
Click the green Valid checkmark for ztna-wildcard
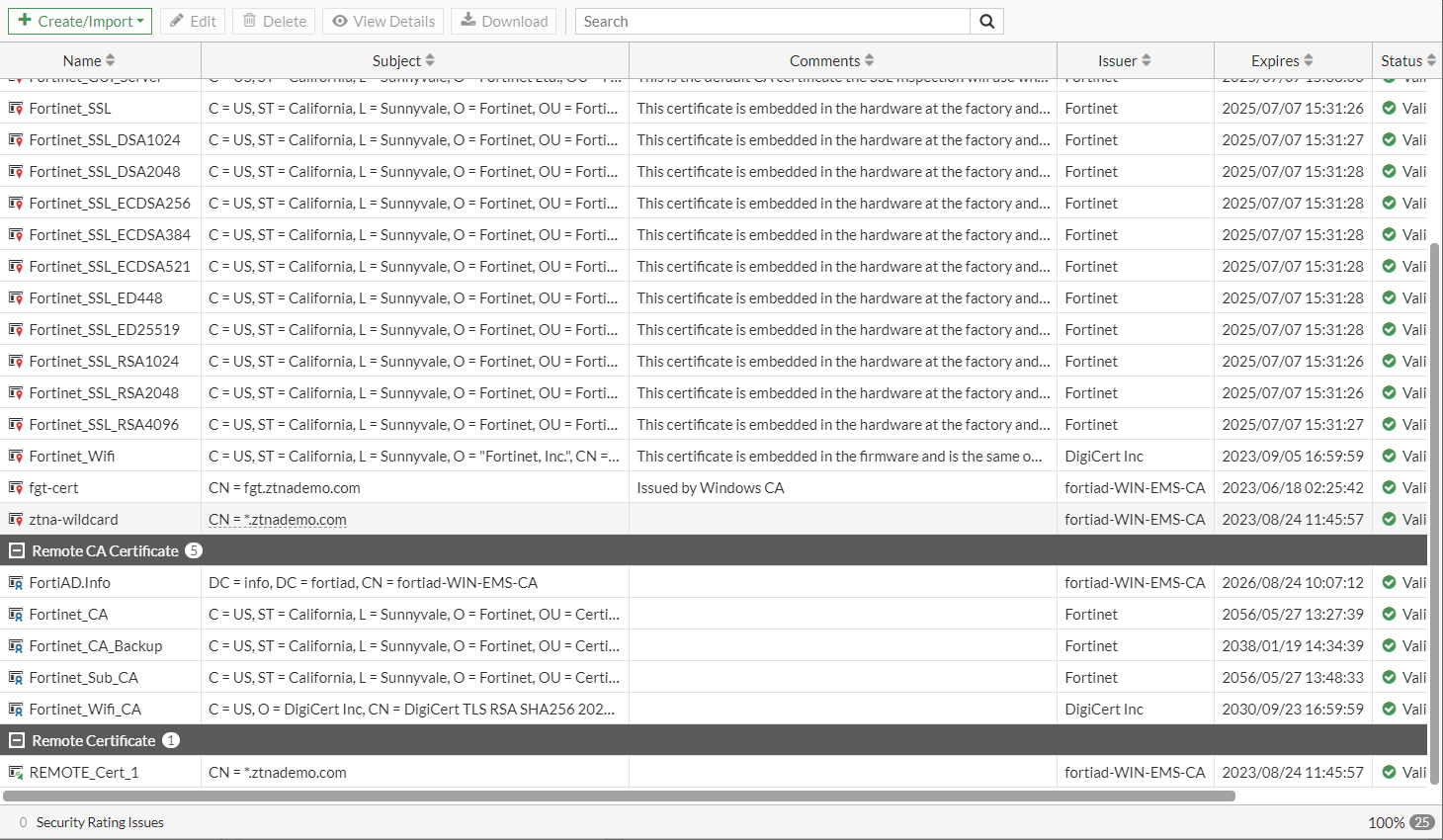click(x=1389, y=519)
